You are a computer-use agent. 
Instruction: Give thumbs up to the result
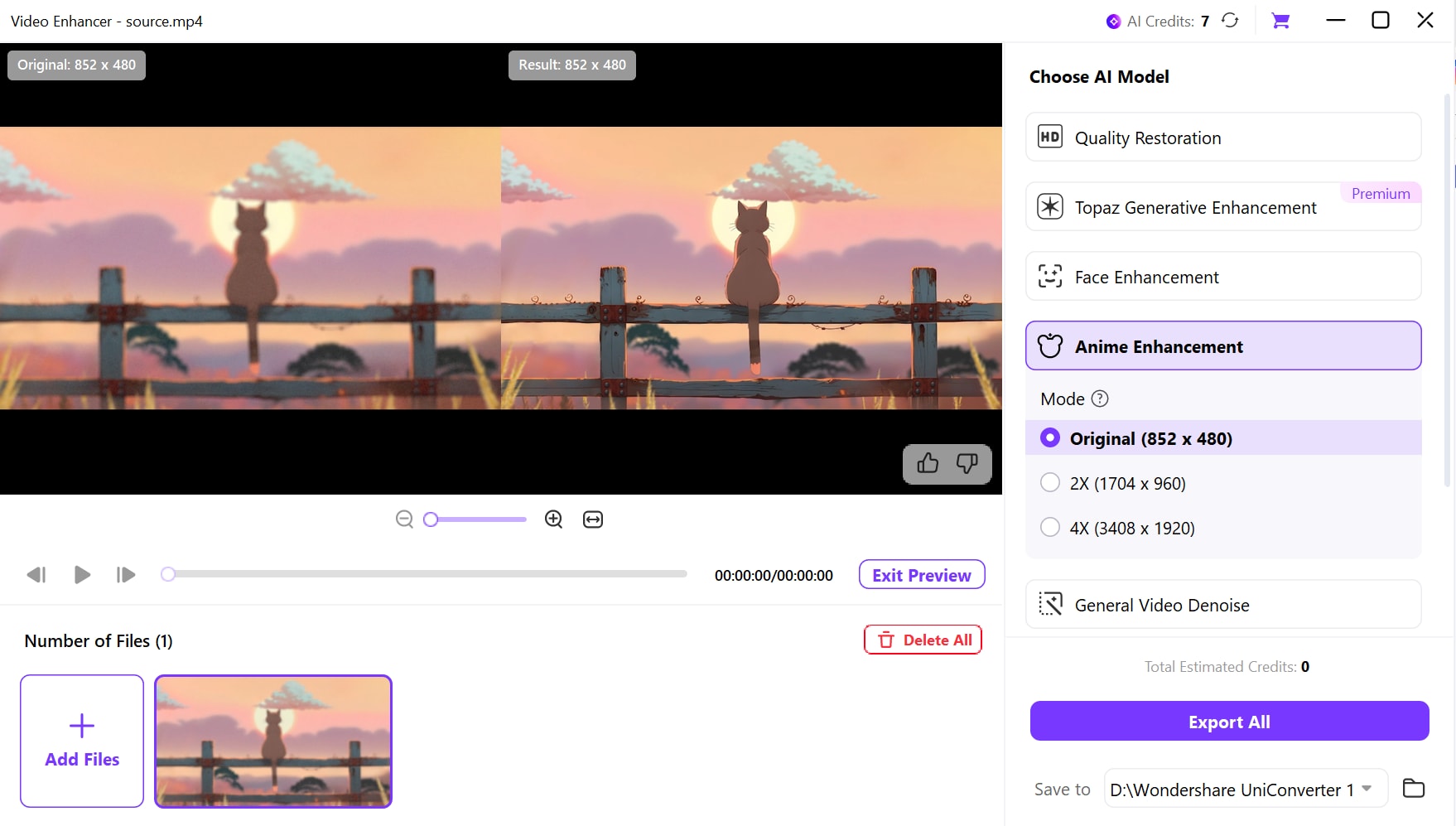point(928,463)
